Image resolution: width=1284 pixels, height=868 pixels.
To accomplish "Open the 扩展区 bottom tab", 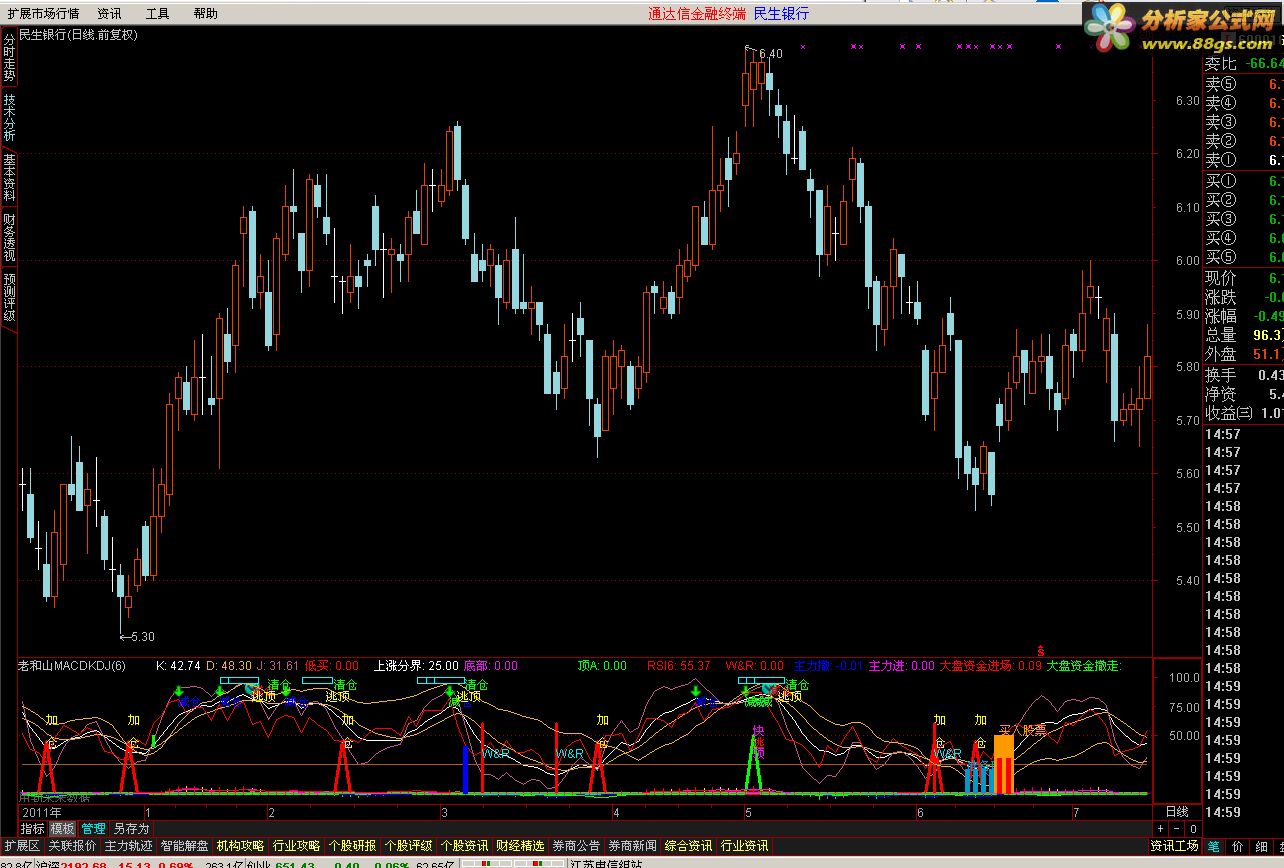I will click(x=21, y=846).
